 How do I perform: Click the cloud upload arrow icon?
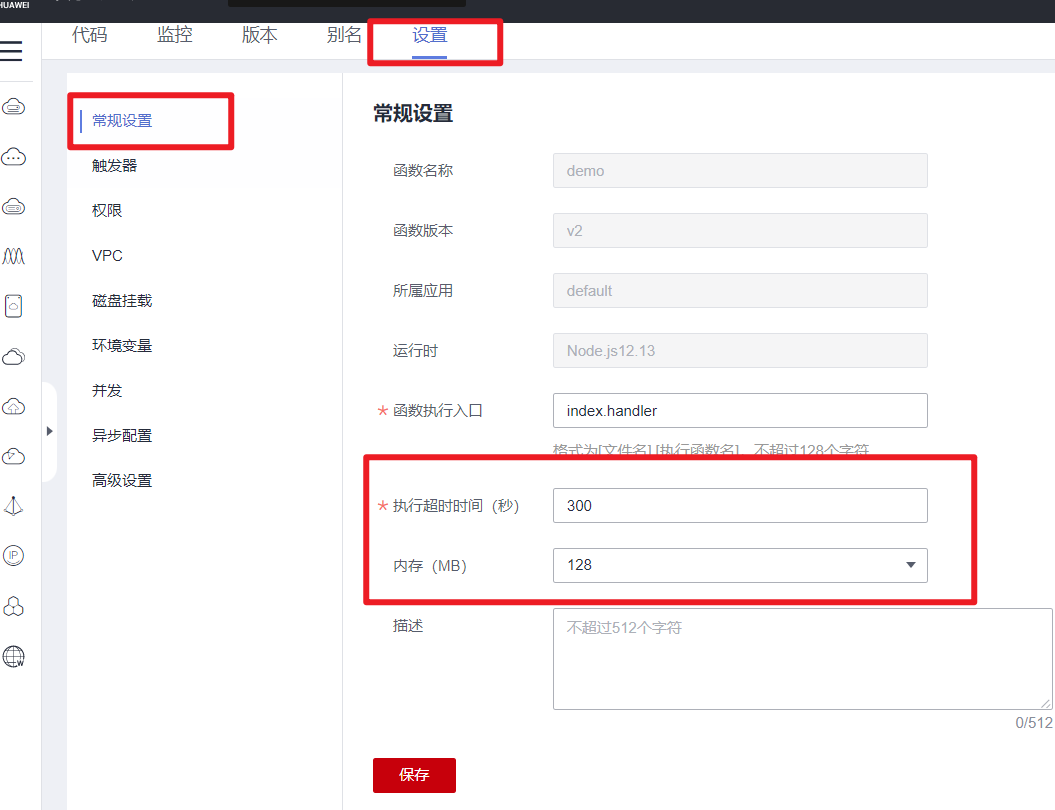(x=13, y=406)
